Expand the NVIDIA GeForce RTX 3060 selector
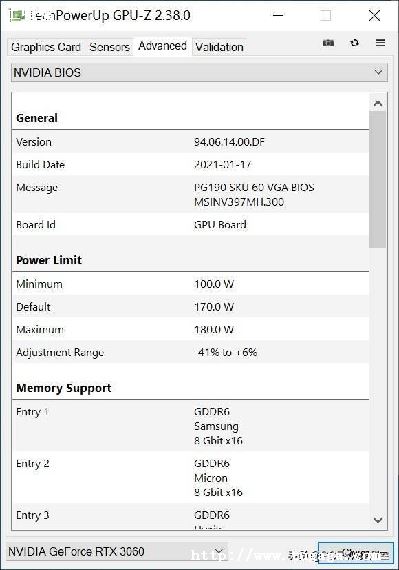The image size is (399, 570). (116, 551)
